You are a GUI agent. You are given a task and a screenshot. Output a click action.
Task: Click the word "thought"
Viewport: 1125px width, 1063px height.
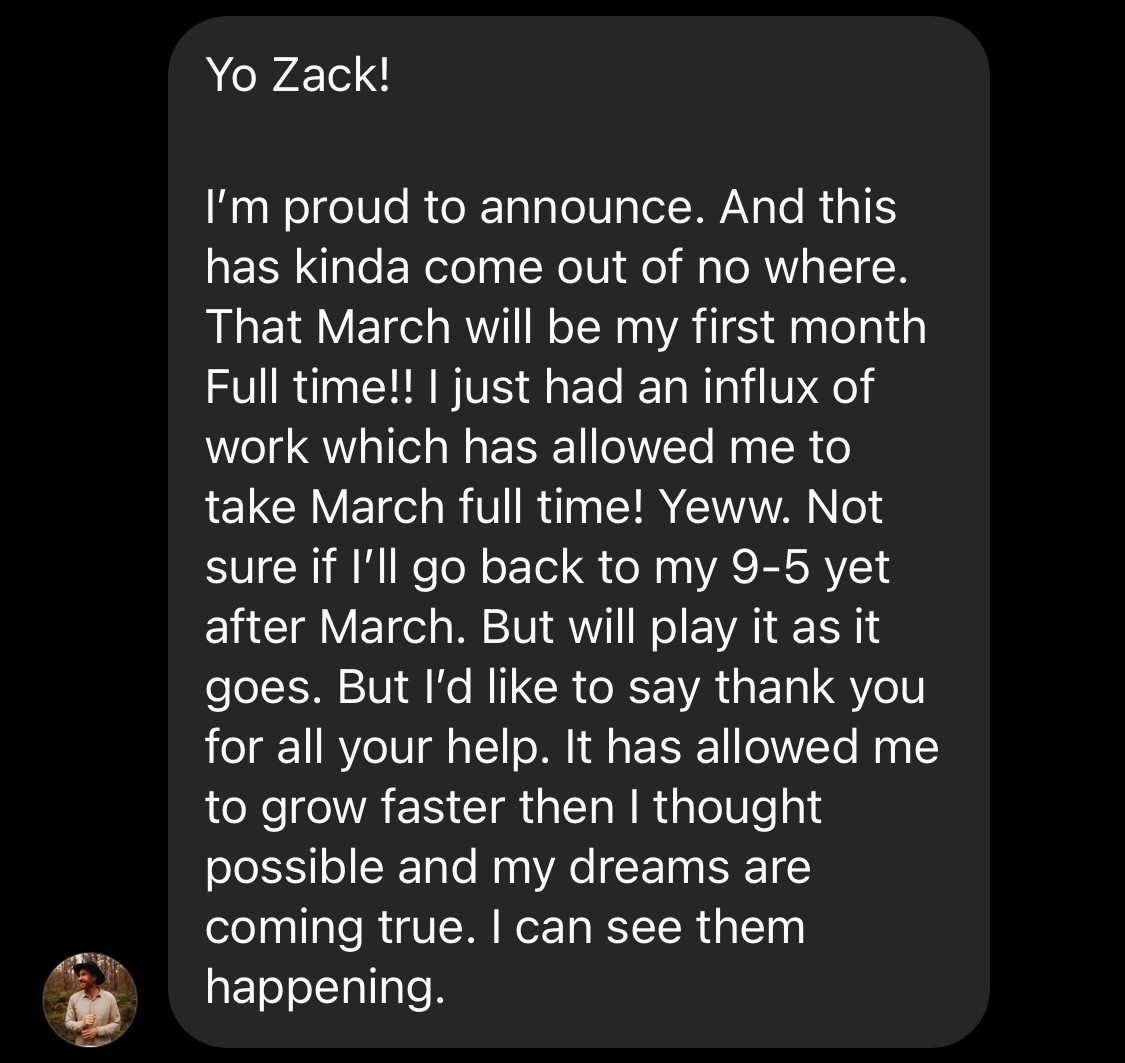coord(738,808)
